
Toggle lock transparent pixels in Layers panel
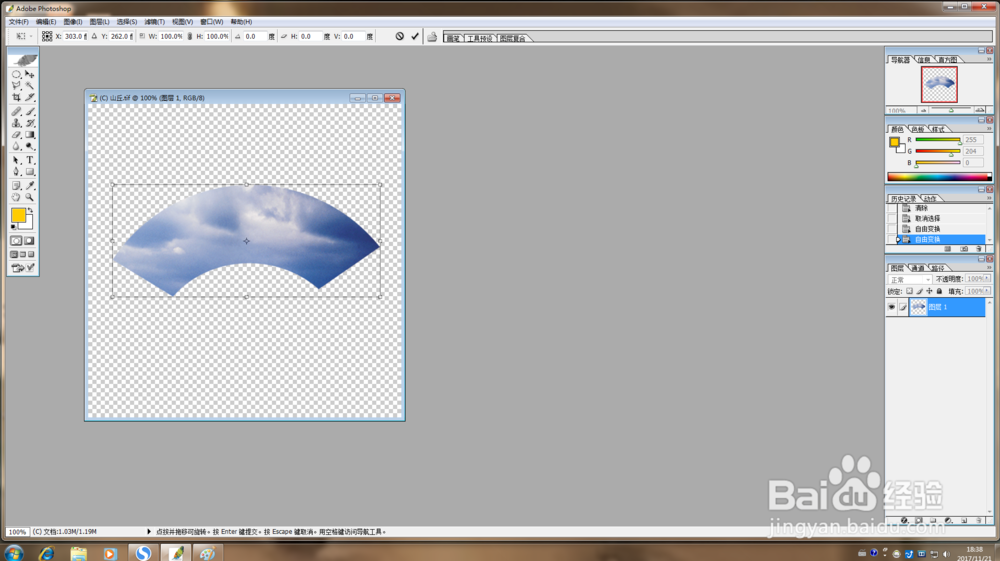click(909, 291)
